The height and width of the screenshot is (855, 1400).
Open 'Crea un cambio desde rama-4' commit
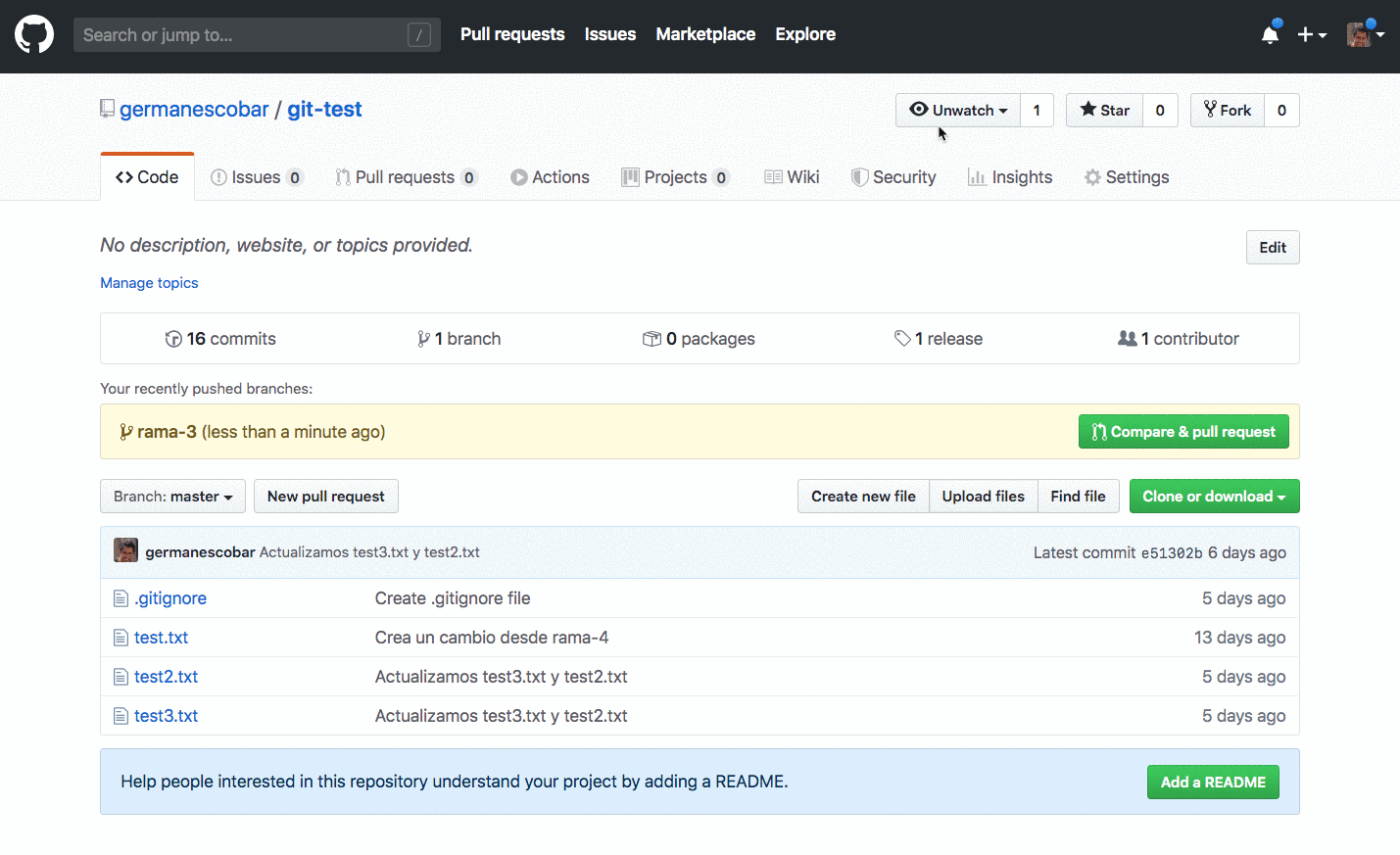[x=492, y=638]
